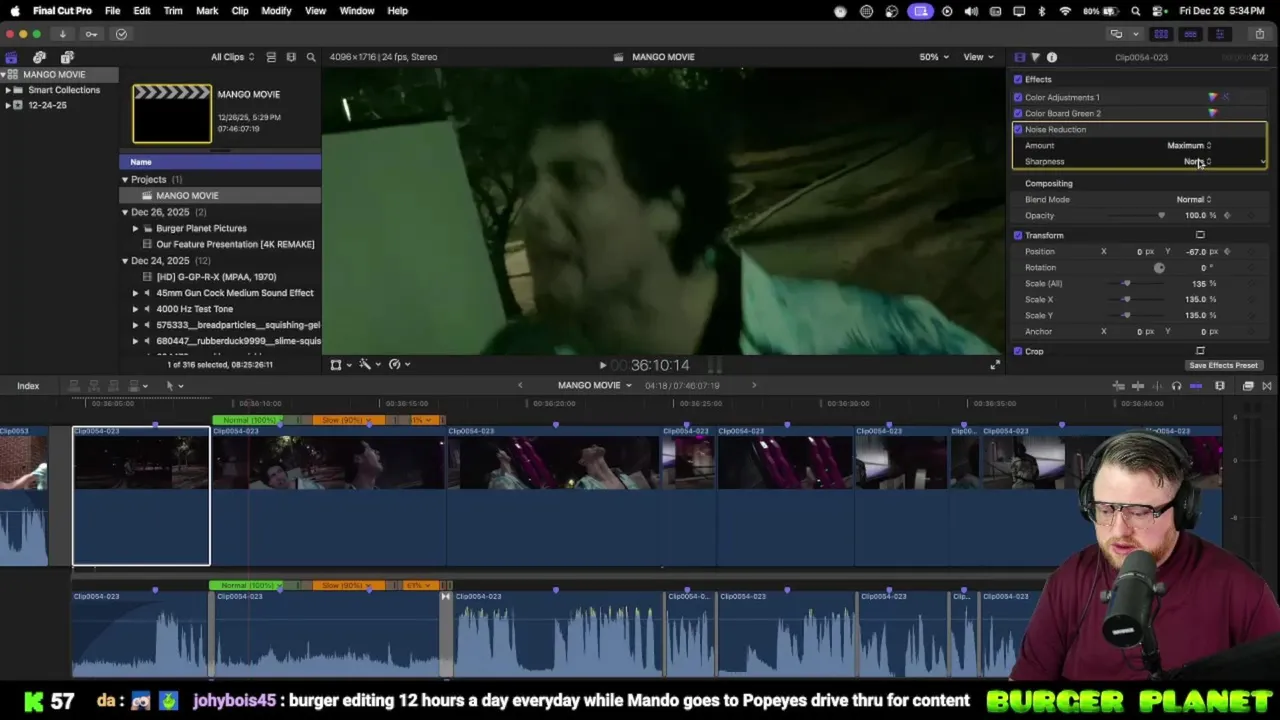Open the color inspector triangle icon
The image size is (1280, 720).
(1035, 57)
